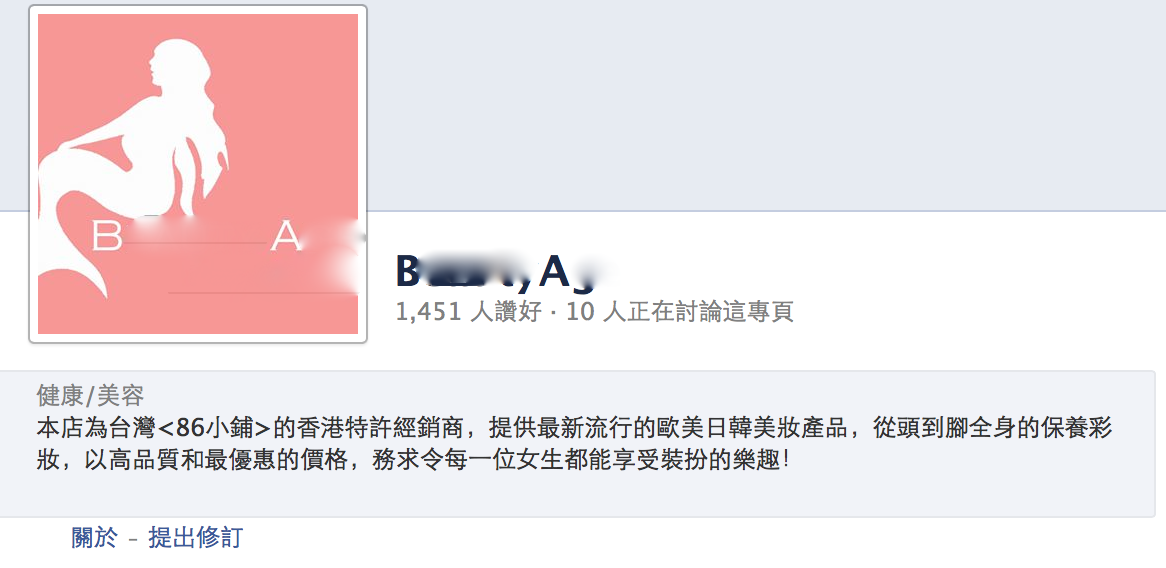Click 10 人正在討論這專頁 text
Viewport: 1166px width, 568px height.
[680, 312]
